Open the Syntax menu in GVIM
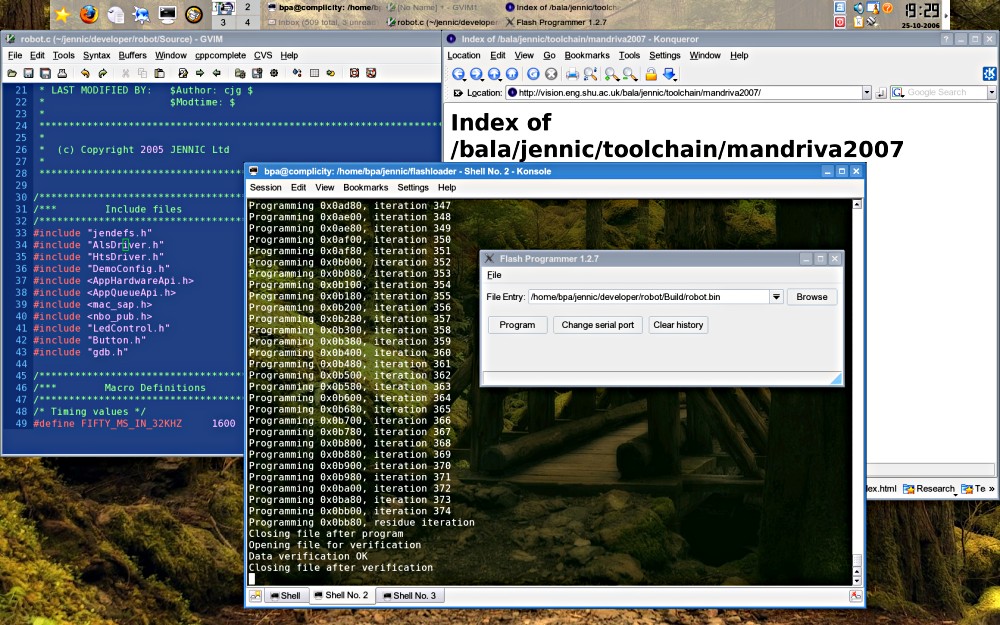The image size is (1000, 625). click(96, 55)
